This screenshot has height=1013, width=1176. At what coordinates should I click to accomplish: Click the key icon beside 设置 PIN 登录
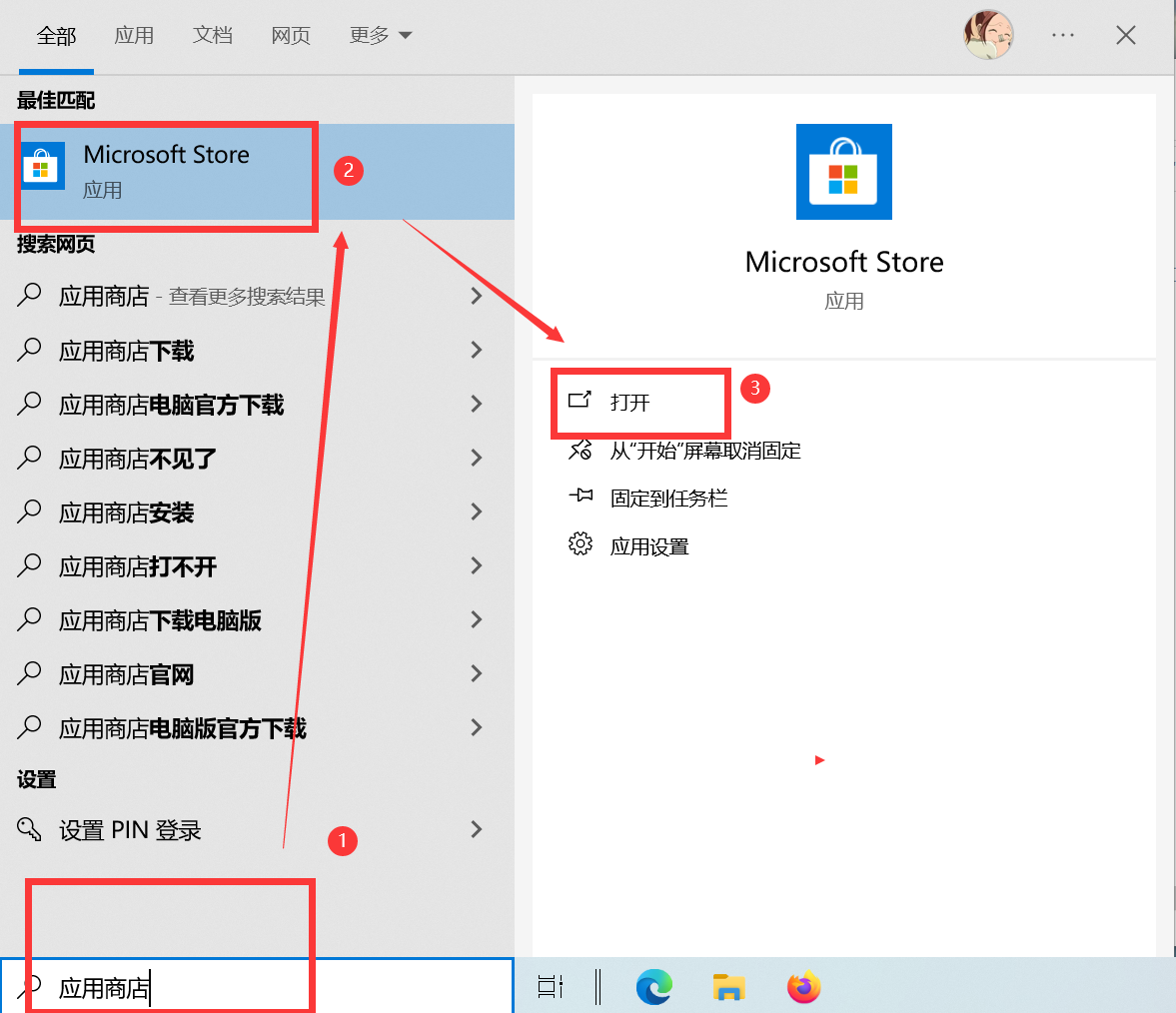29,829
